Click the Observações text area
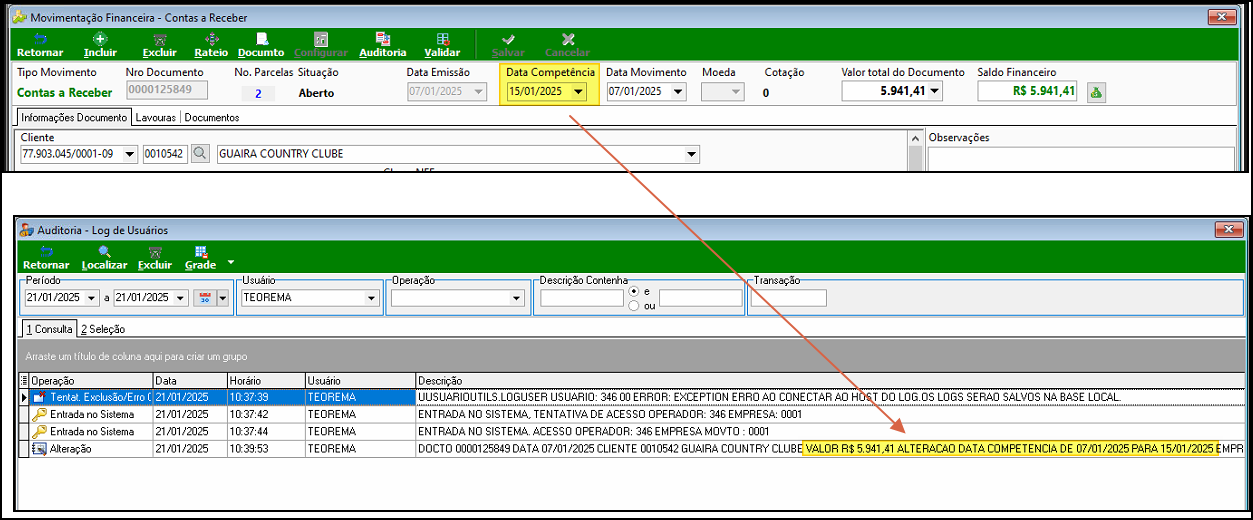The image size is (1253, 520). pos(1080,158)
